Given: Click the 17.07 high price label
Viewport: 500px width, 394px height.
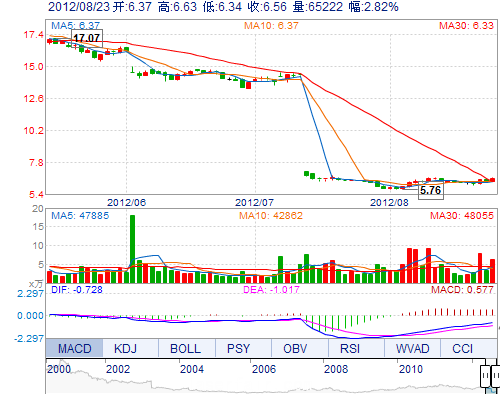Looking at the screenshot, I should [87, 38].
